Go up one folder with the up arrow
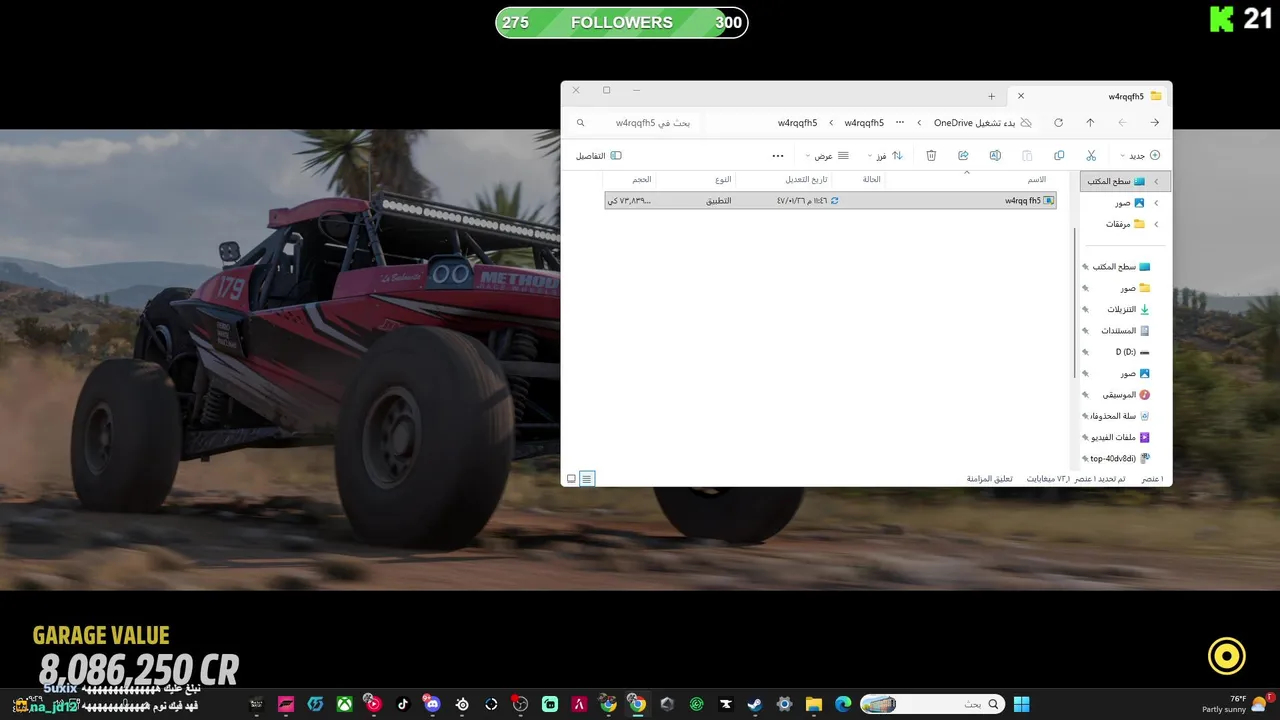This screenshot has height=720, width=1280. click(1090, 122)
